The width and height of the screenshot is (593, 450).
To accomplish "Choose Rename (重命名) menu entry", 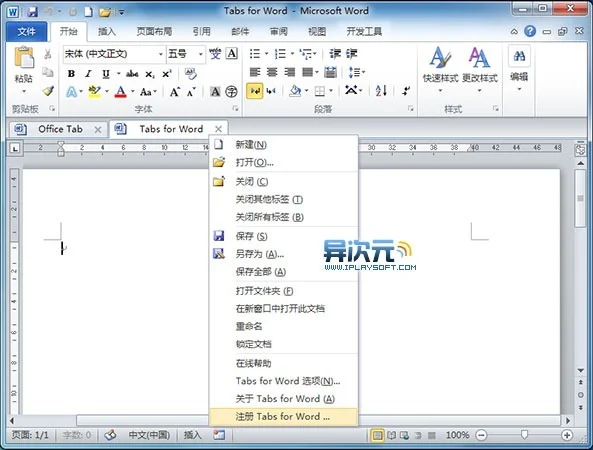I will [x=284, y=326].
